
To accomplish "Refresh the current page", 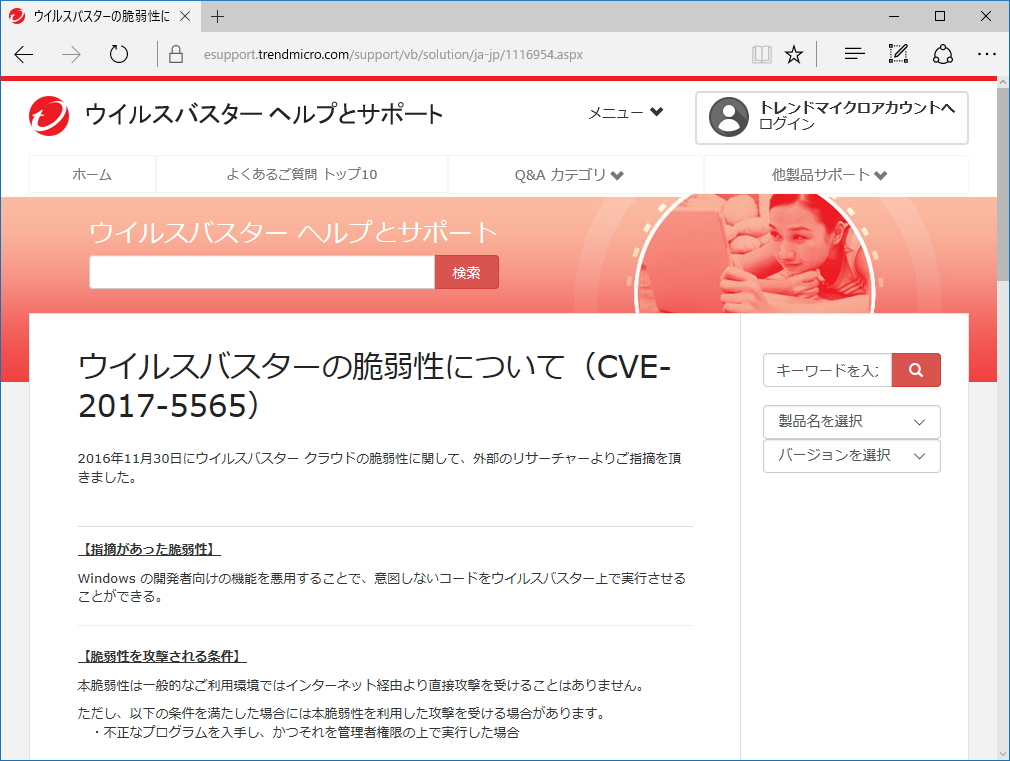I will pos(118,55).
